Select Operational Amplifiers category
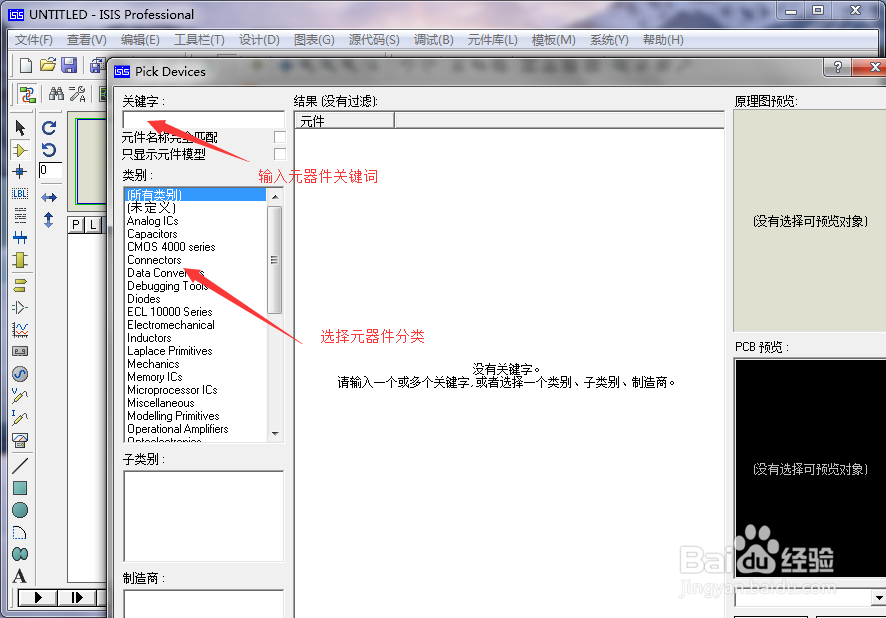The height and width of the screenshot is (618, 886). [178, 429]
